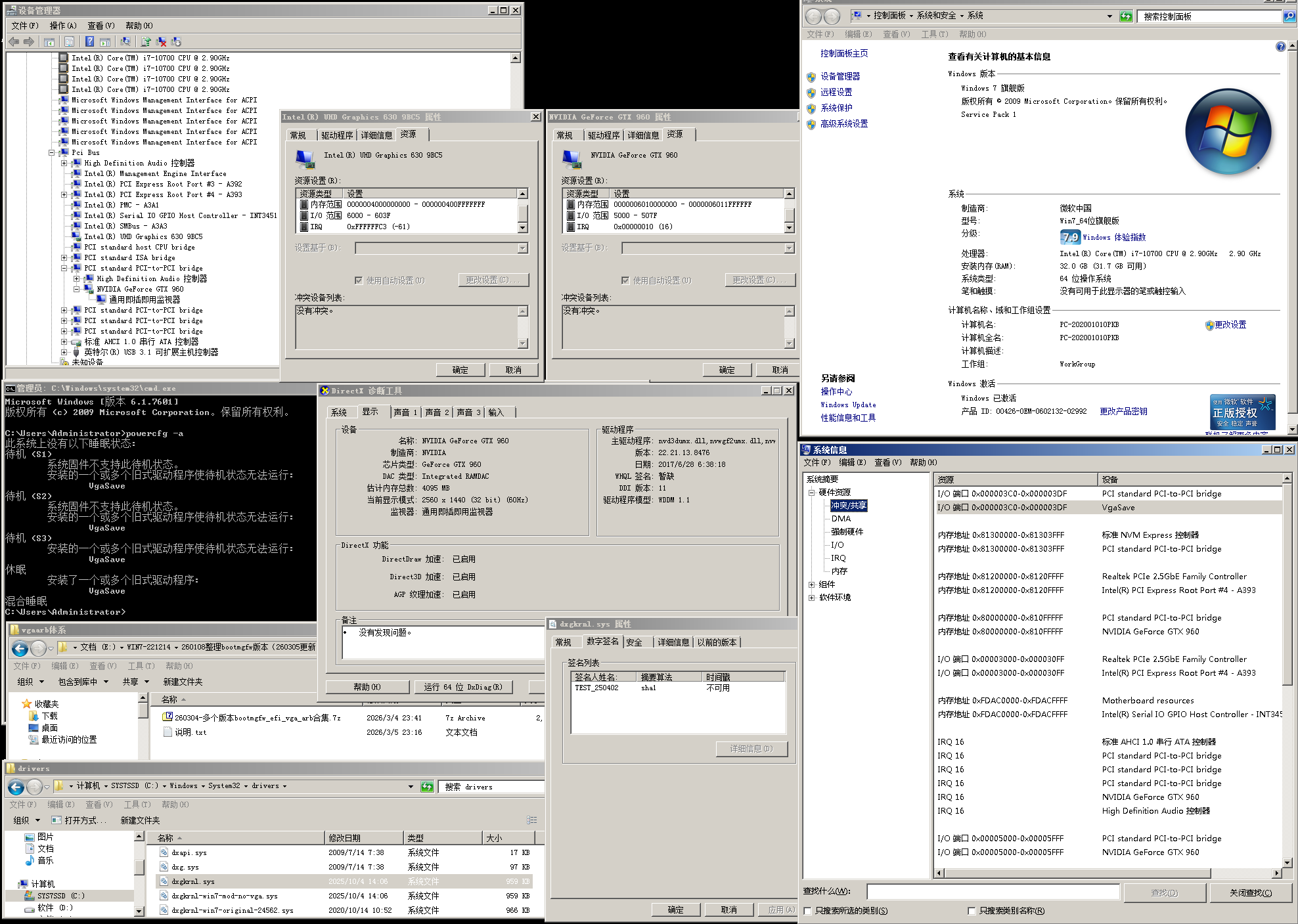Click Scan for hardware changes icon in Device Manager toolbar
1298x924 pixels.
point(125,41)
